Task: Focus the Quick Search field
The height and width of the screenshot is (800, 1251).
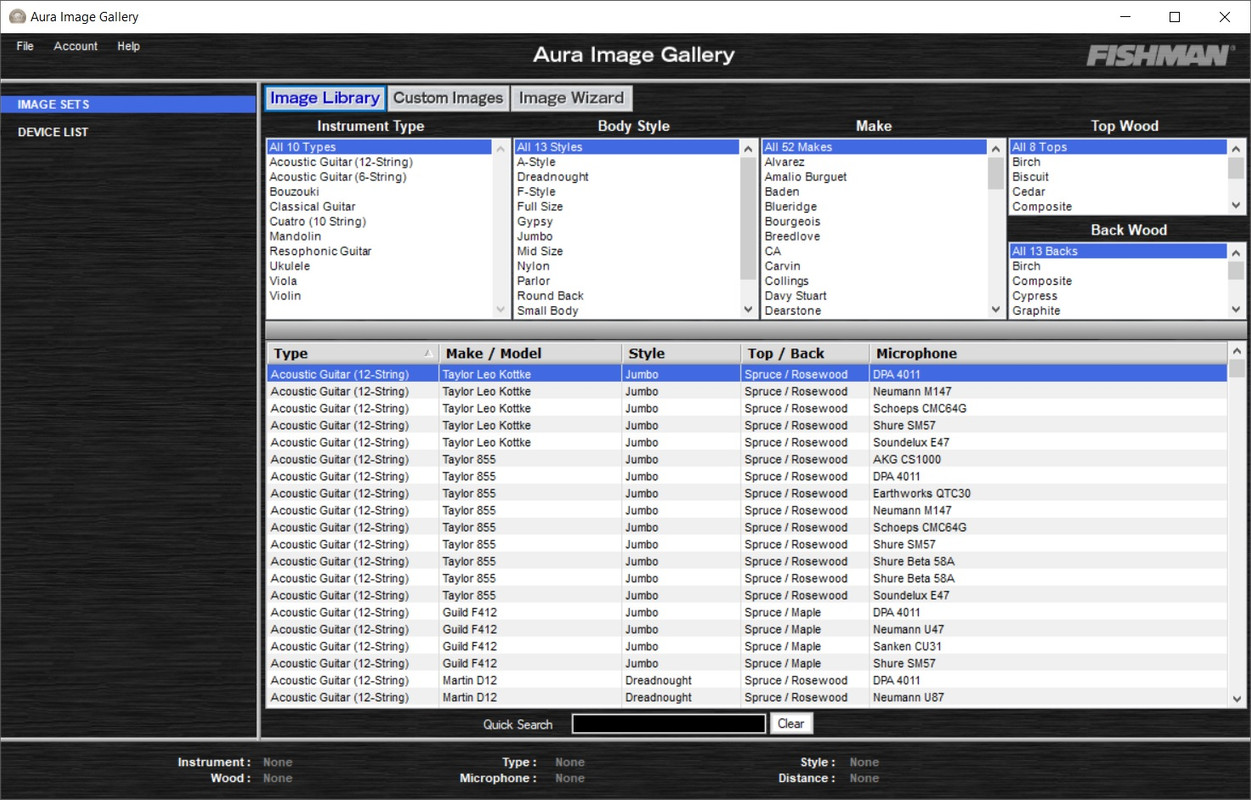Action: point(669,724)
